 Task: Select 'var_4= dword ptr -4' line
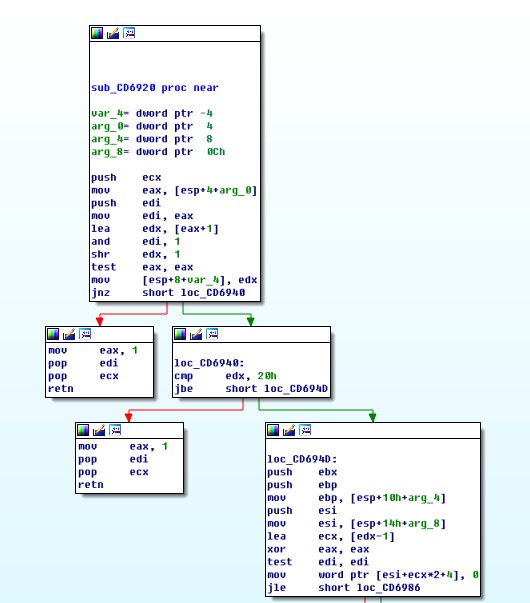[x=152, y=113]
